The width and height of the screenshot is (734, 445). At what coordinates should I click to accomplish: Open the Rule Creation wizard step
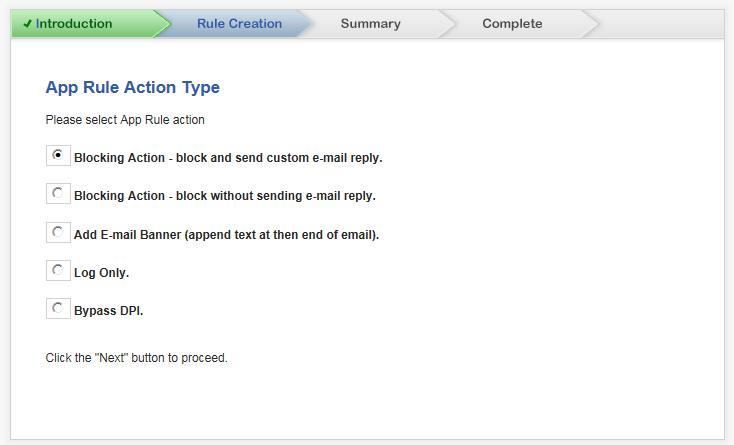click(x=239, y=23)
